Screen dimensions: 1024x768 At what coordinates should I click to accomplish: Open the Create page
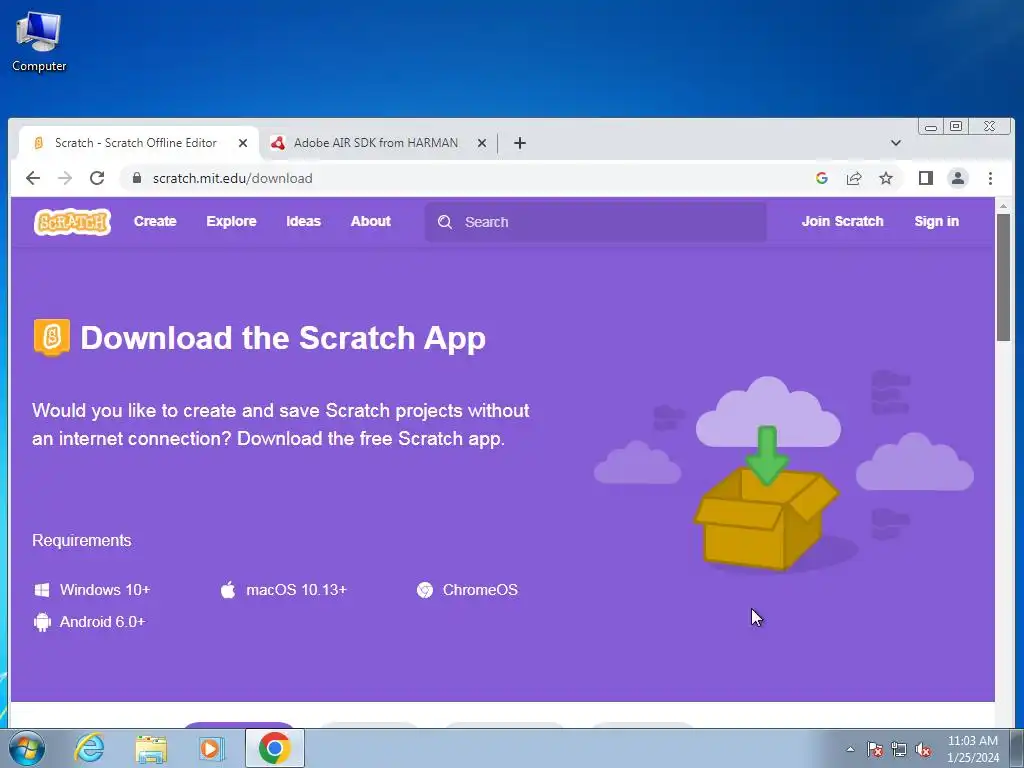point(155,221)
